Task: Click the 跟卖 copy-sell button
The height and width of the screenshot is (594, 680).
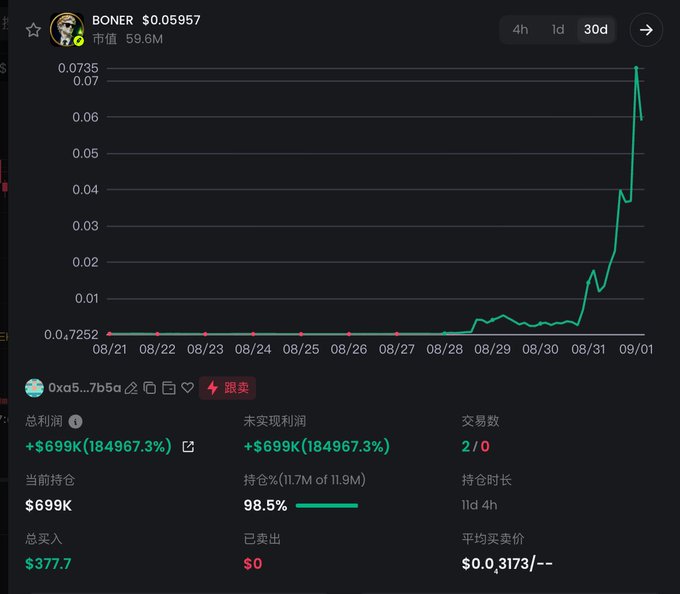Action: point(227,388)
